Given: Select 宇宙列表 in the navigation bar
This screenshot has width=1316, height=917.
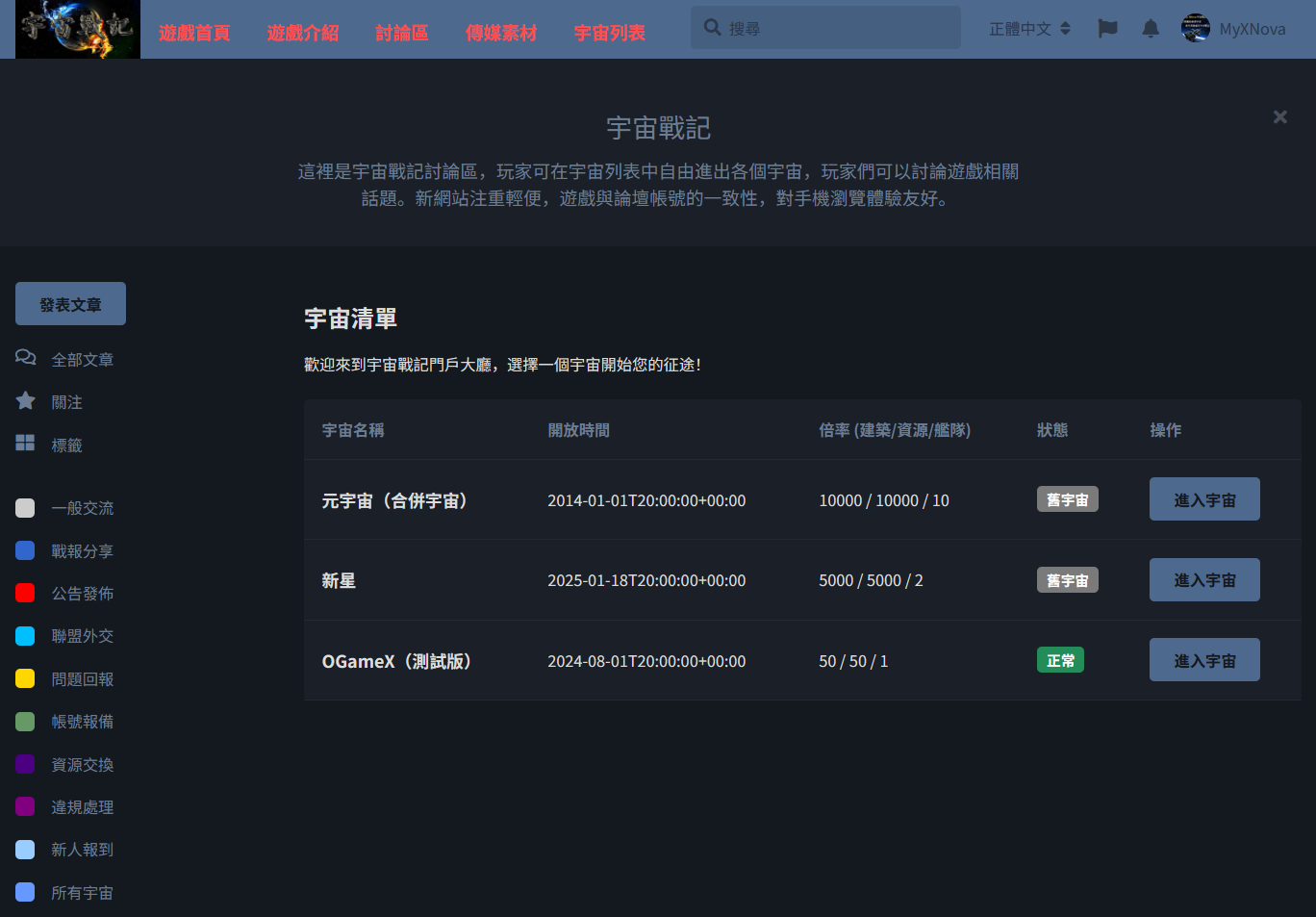Looking at the screenshot, I should (608, 32).
